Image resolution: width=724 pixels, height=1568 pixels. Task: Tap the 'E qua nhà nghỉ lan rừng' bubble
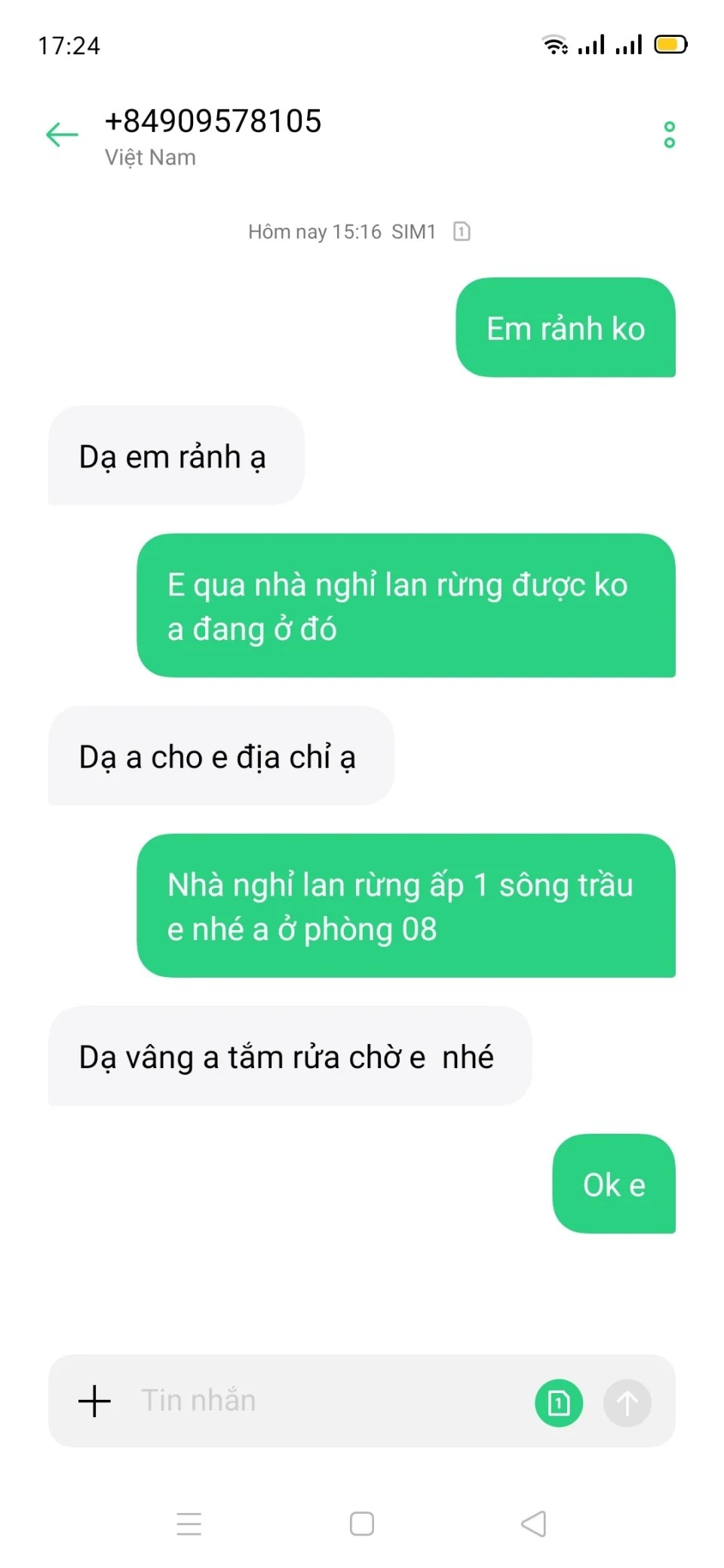pos(406,605)
